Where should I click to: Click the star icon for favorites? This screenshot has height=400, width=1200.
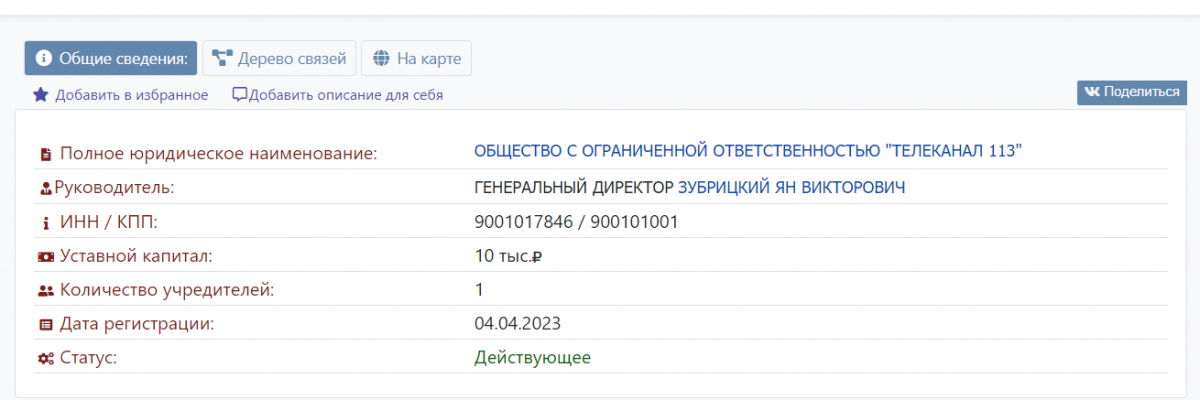click(x=41, y=95)
